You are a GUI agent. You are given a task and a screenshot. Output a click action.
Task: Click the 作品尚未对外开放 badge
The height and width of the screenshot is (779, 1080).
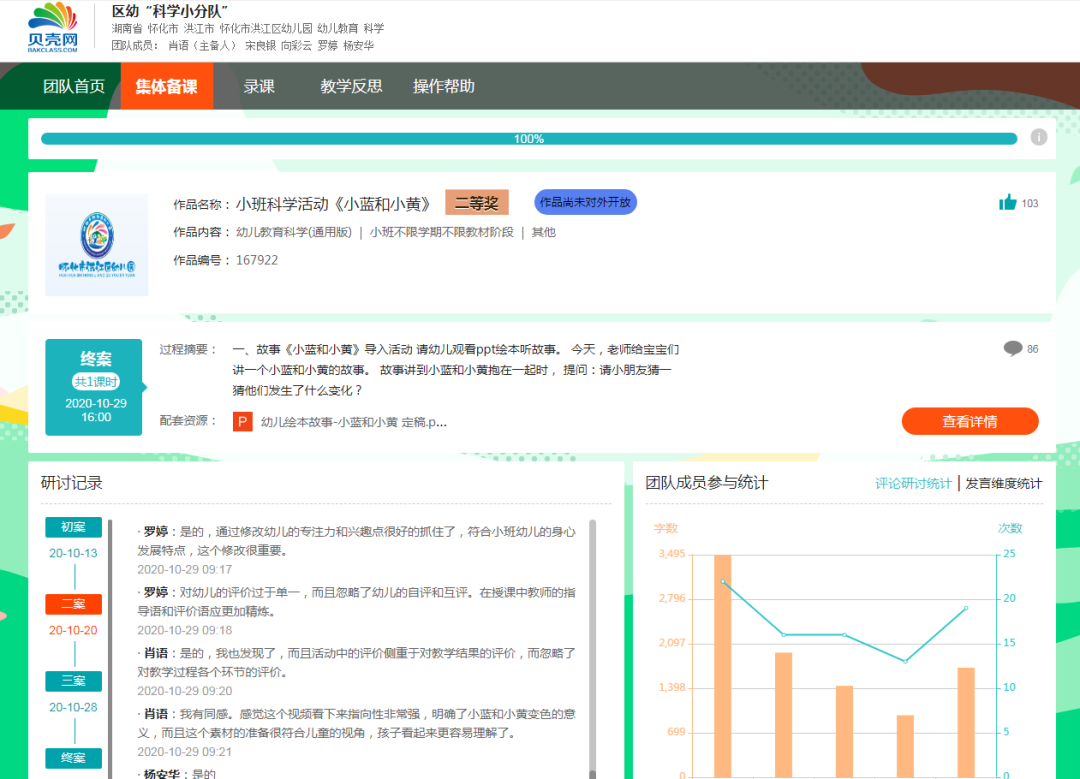coord(585,202)
